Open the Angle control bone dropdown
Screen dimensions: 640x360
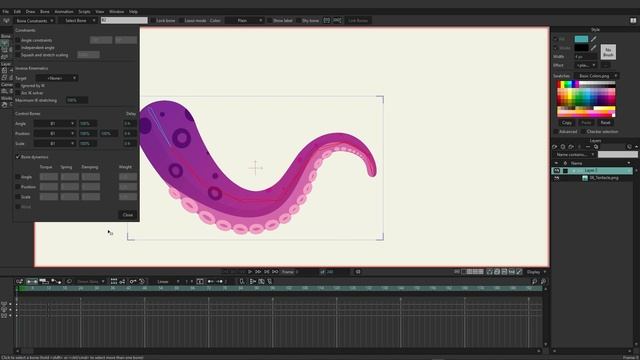click(54, 123)
